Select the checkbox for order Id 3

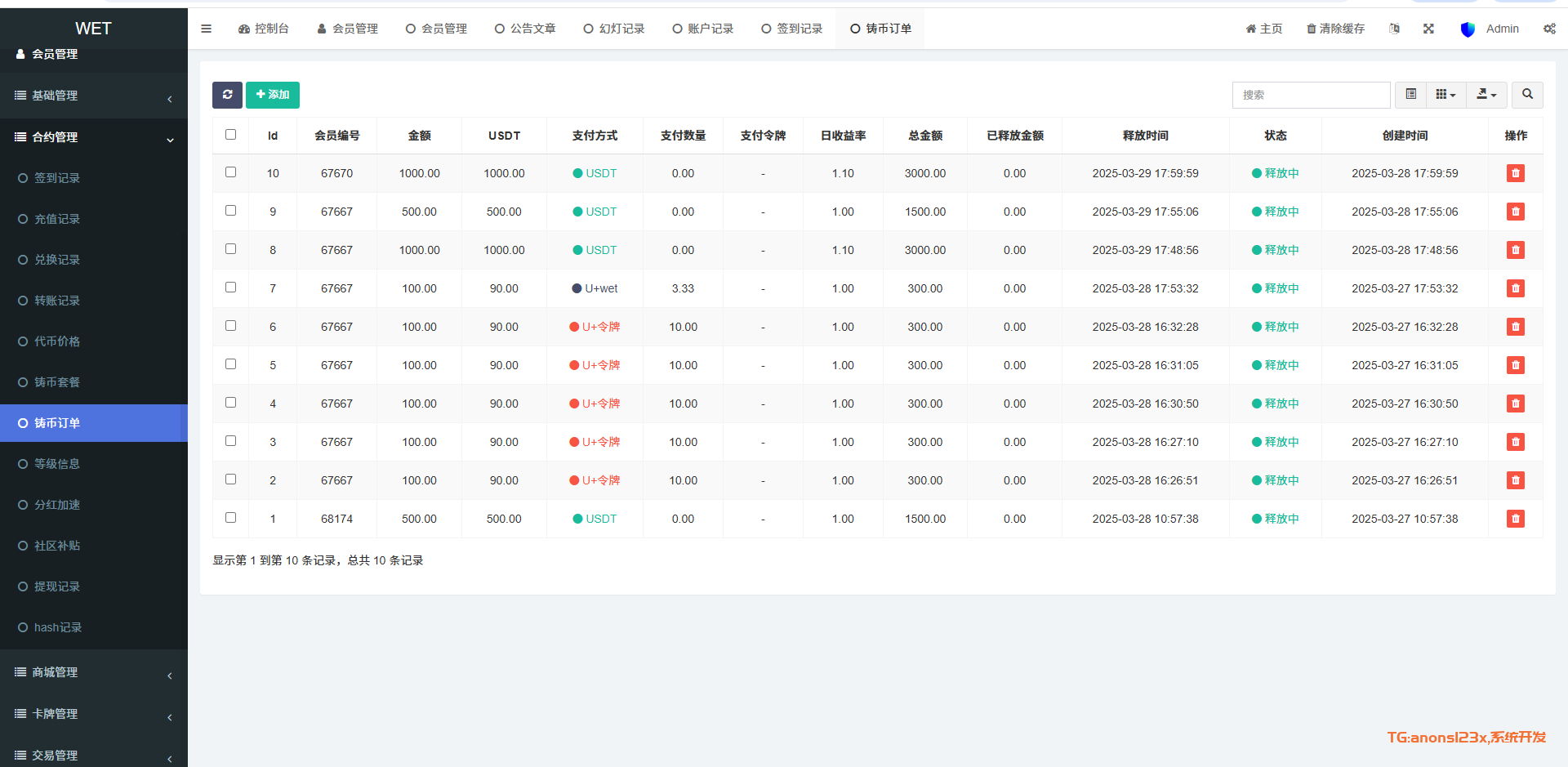click(x=230, y=441)
